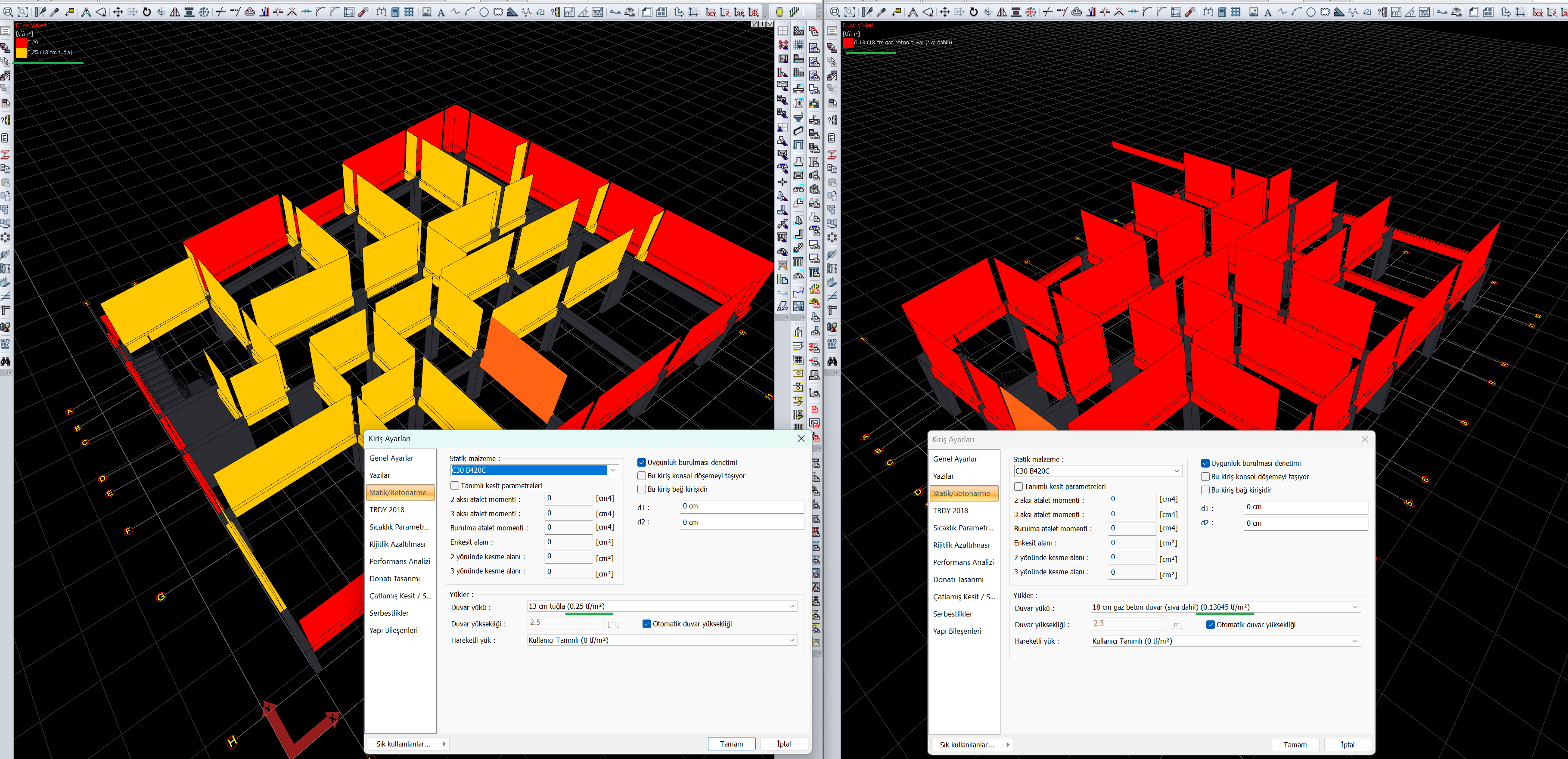
Task: Click the d1 input field in left dialog
Action: (742, 506)
